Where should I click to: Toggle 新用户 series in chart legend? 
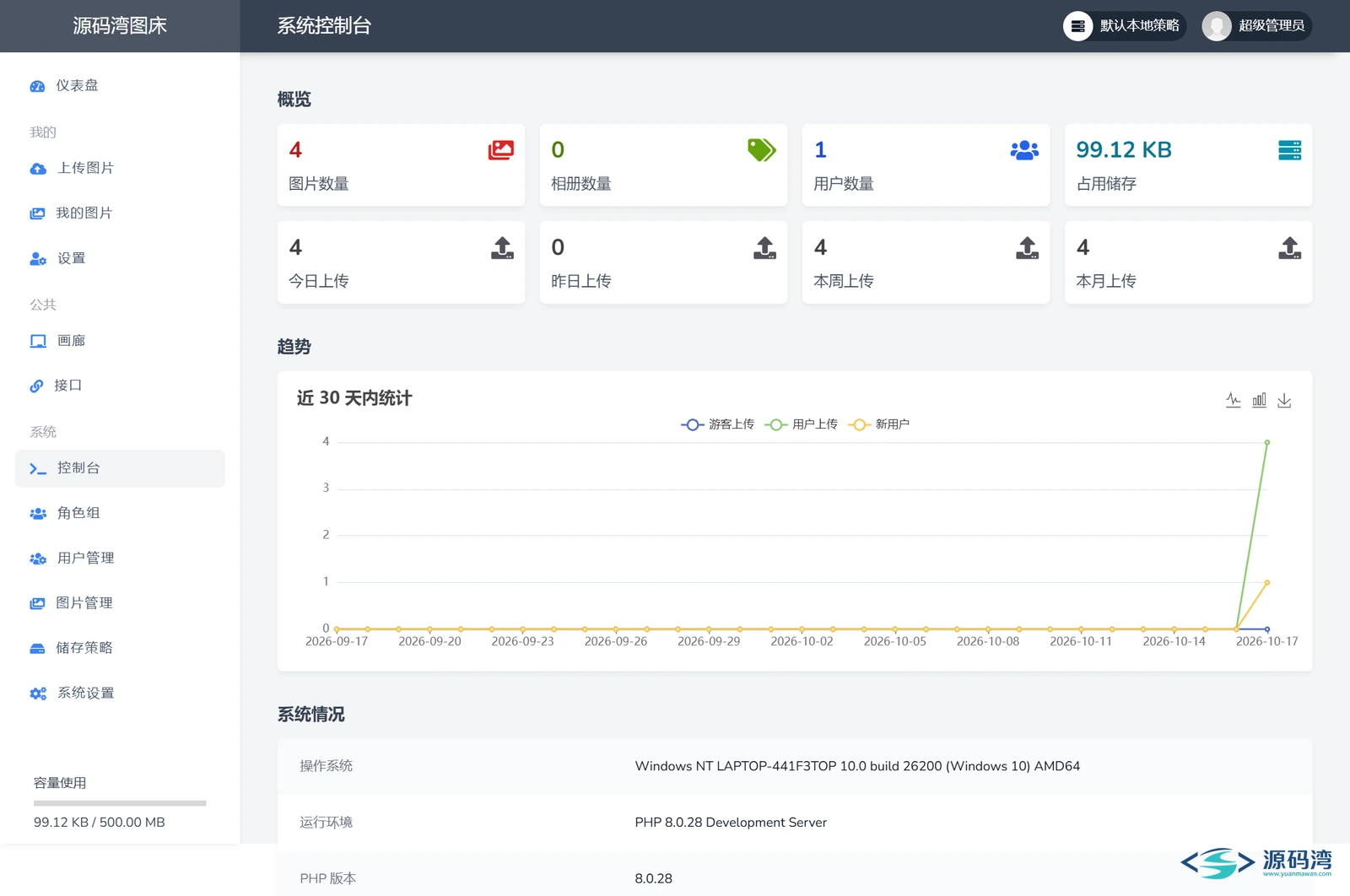(878, 424)
